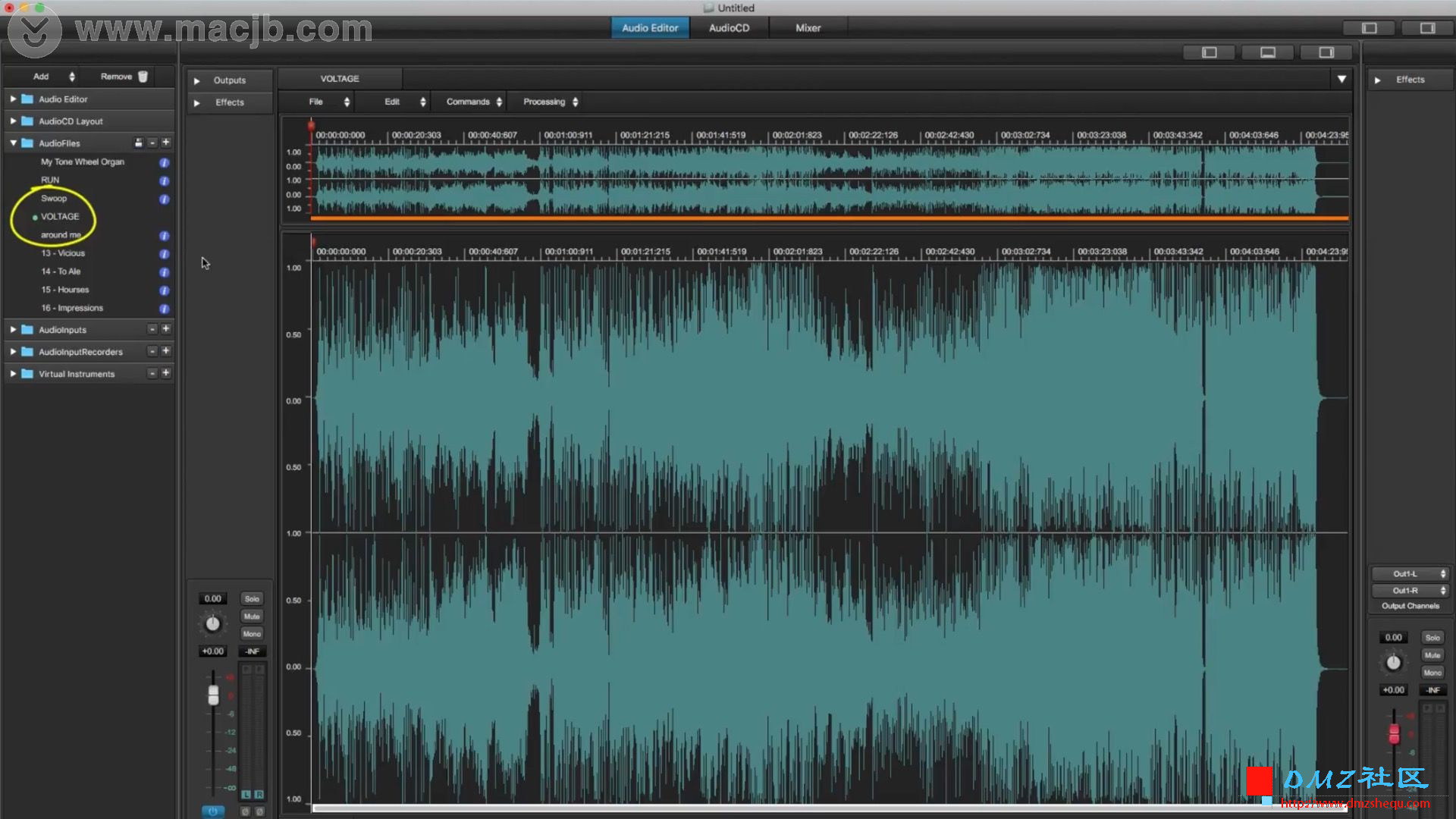Open info icon for 14 - To Ale

point(164,272)
